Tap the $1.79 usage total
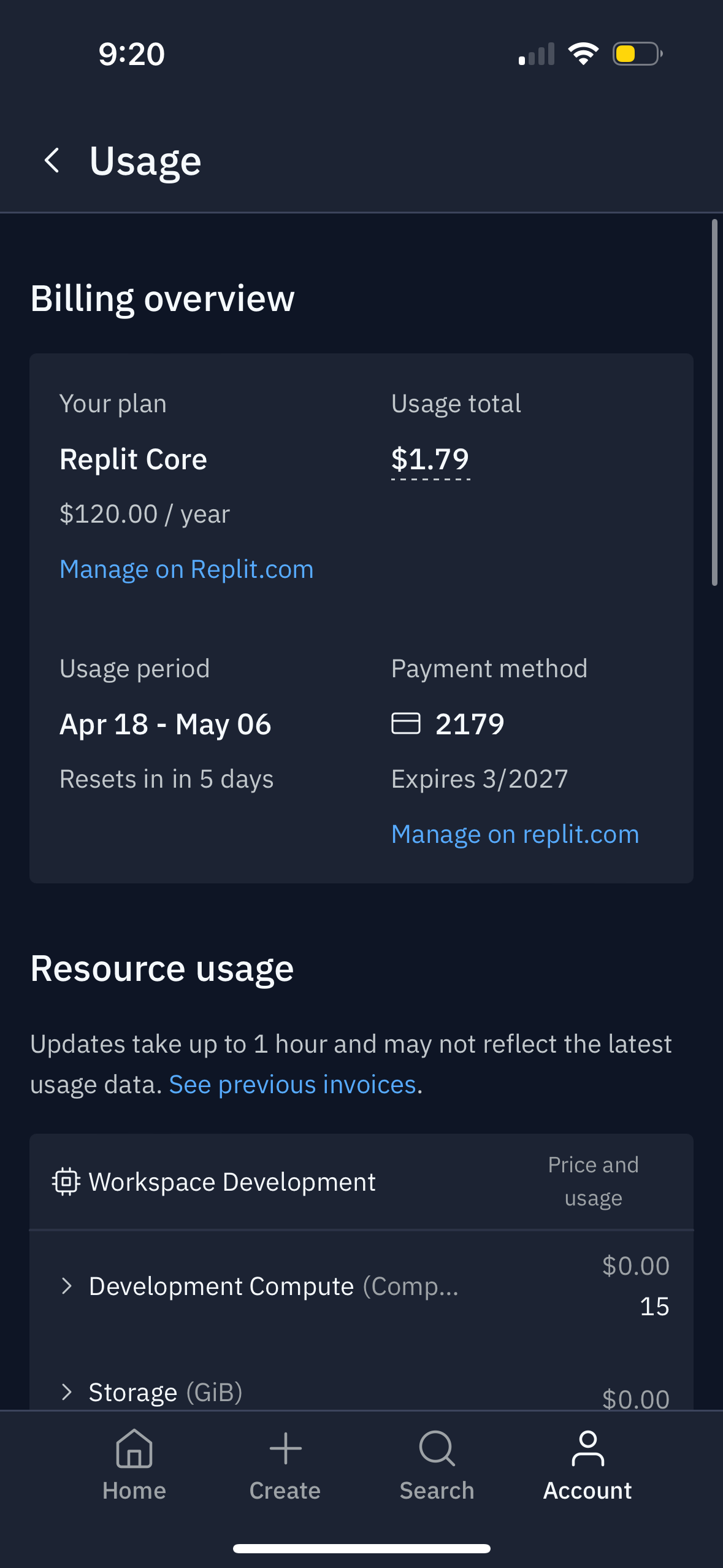The width and height of the screenshot is (723, 1568). pos(430,459)
